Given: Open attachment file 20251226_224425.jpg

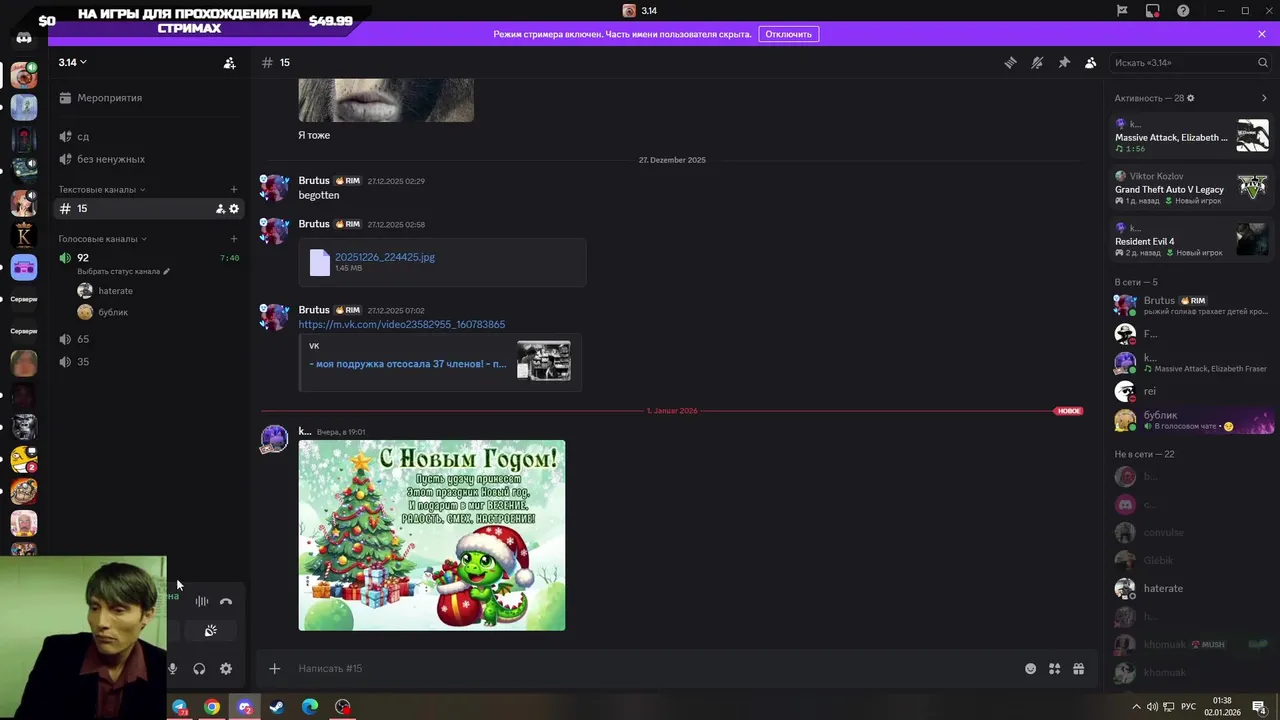Looking at the screenshot, I should [x=385, y=257].
